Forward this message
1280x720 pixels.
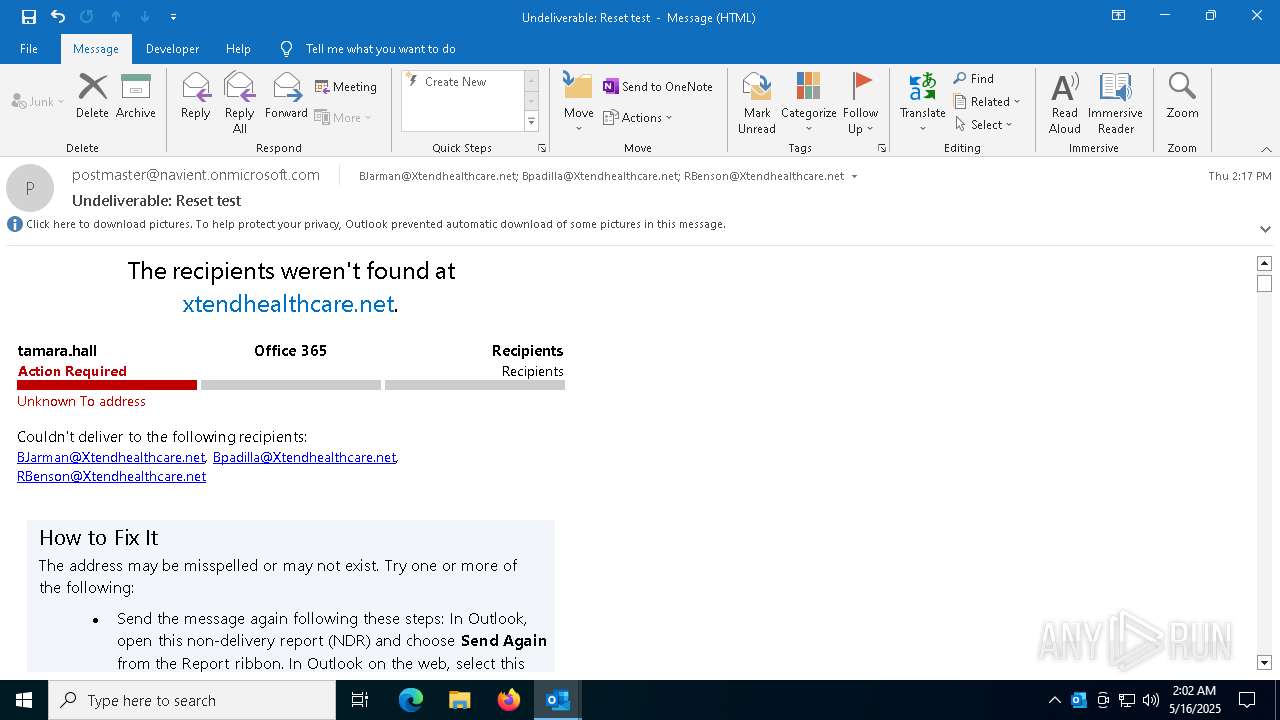(287, 96)
